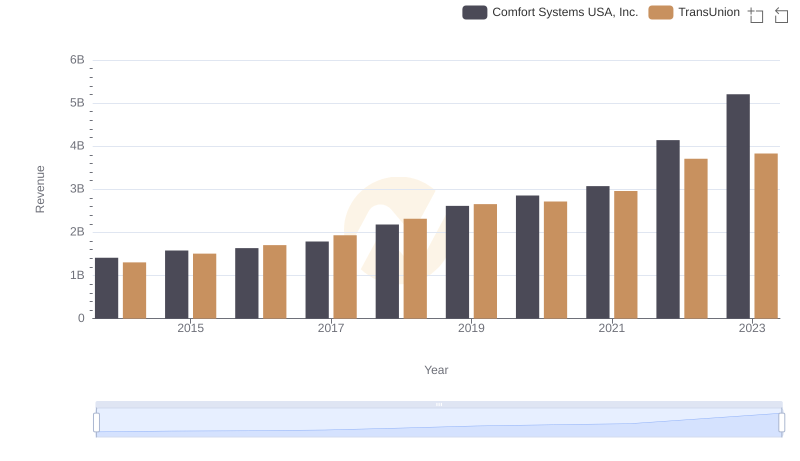The image size is (800, 461).
Task: Click the zoom reset icon
Action: point(781,15)
